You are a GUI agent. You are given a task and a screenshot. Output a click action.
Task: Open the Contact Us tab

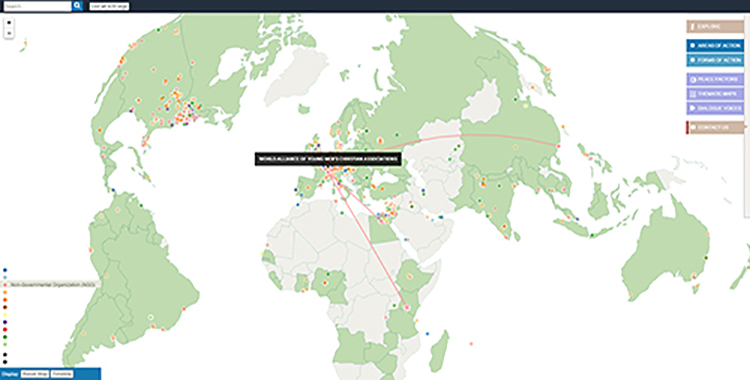[x=716, y=128]
